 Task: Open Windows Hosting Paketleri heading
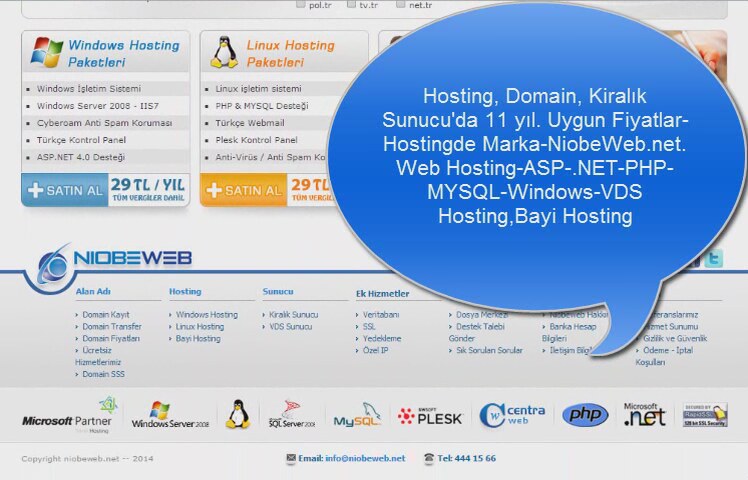pyautogui.click(x=124, y=53)
